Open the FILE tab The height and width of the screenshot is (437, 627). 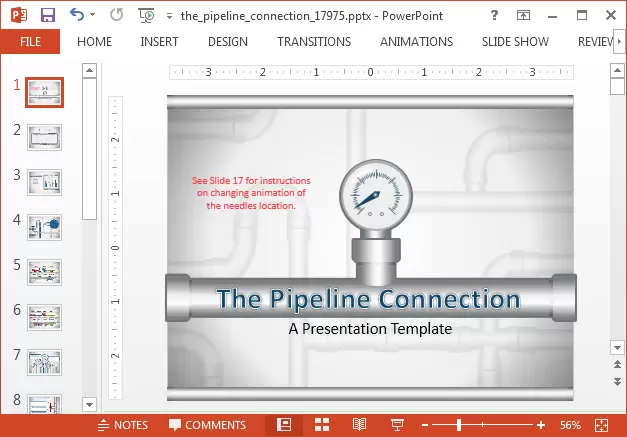click(x=30, y=42)
